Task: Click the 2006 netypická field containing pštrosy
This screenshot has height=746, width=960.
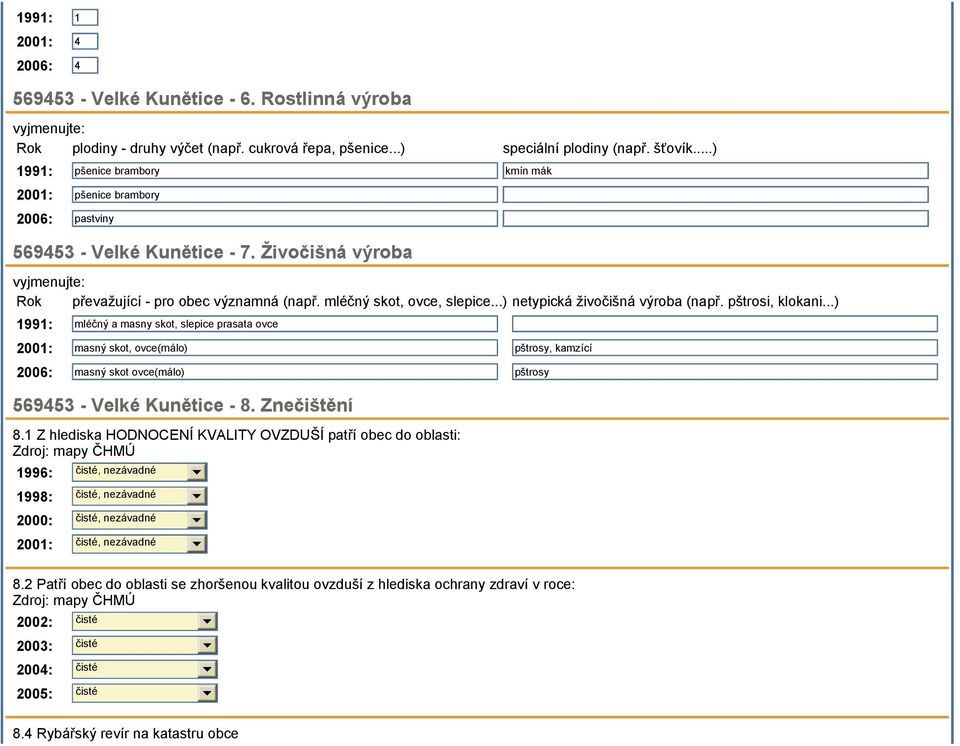Action: pos(725,372)
